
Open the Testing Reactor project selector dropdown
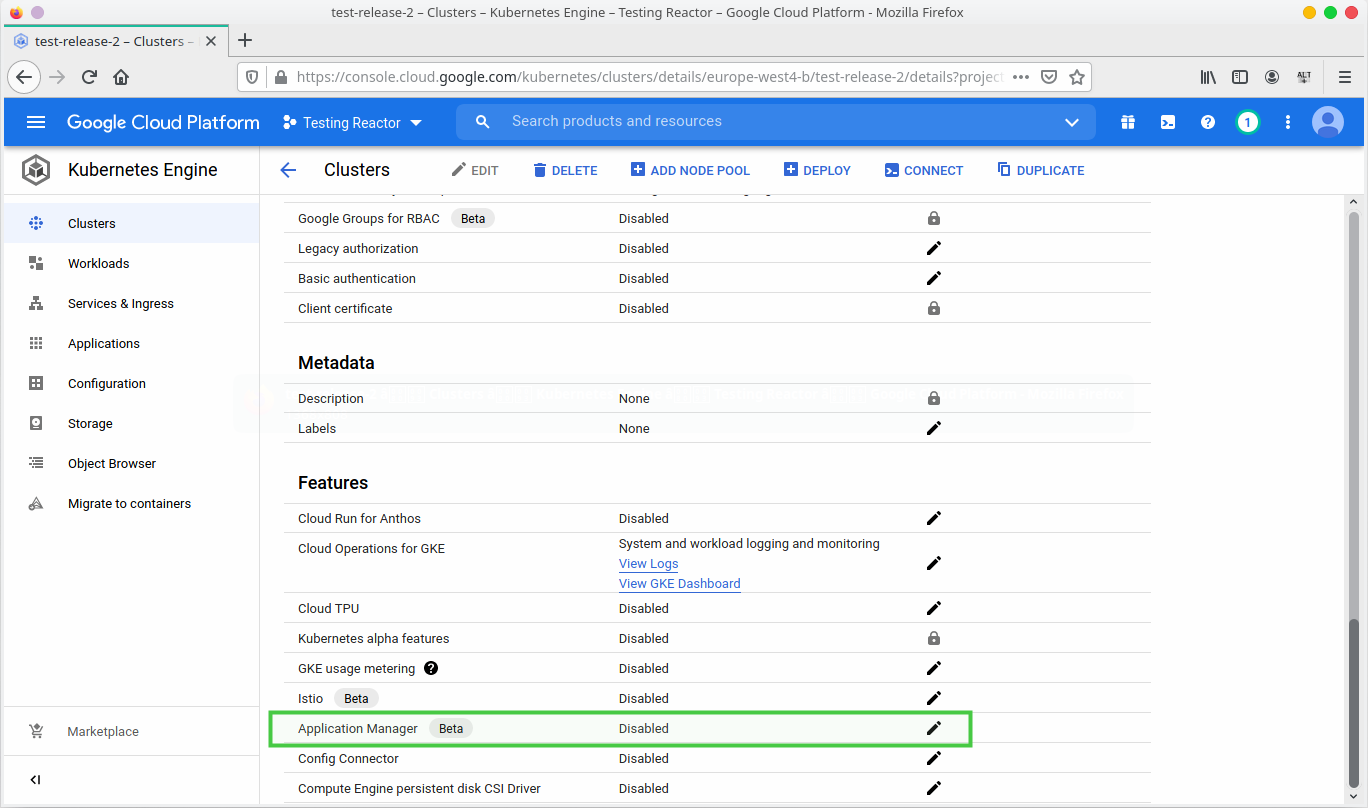coord(352,122)
